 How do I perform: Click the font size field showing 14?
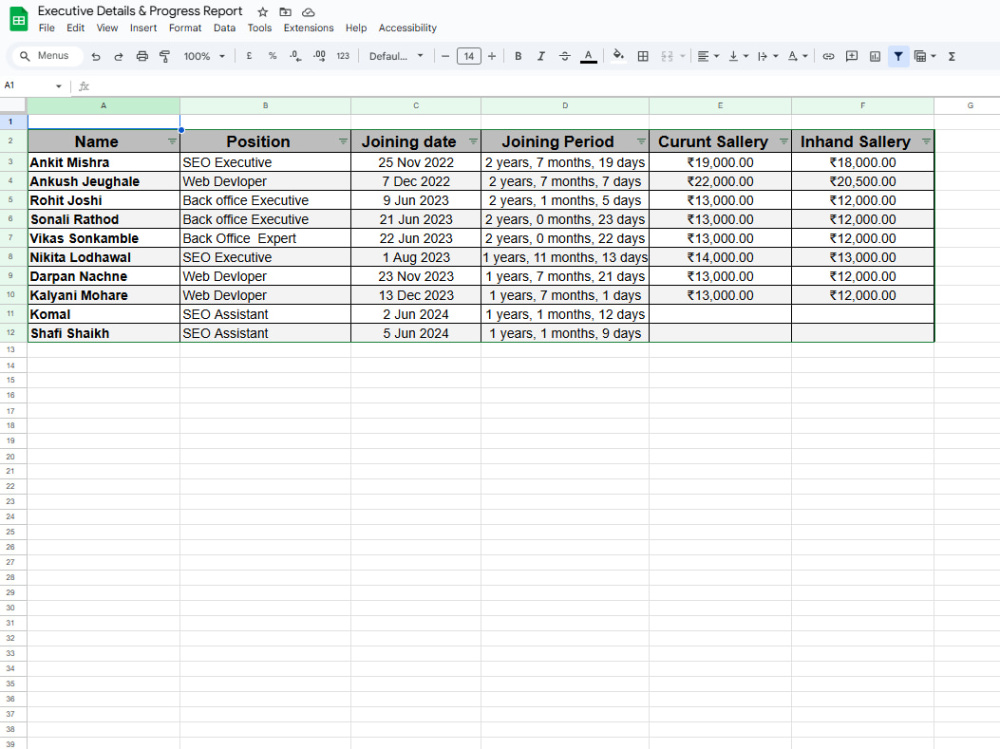(469, 56)
